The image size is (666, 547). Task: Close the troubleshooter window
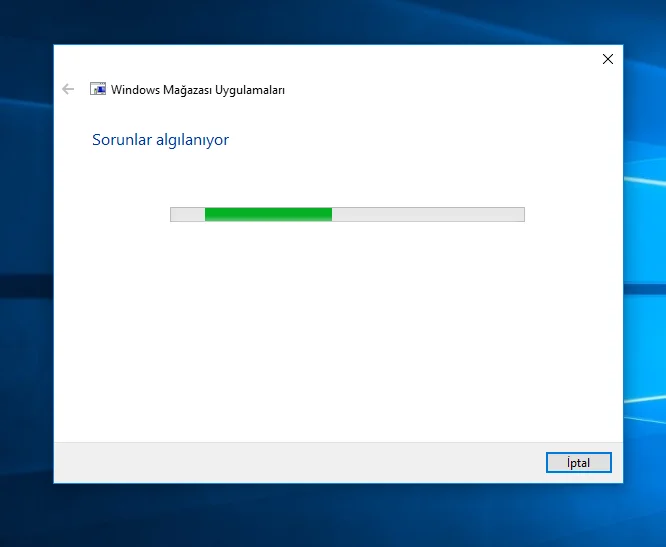tap(608, 59)
